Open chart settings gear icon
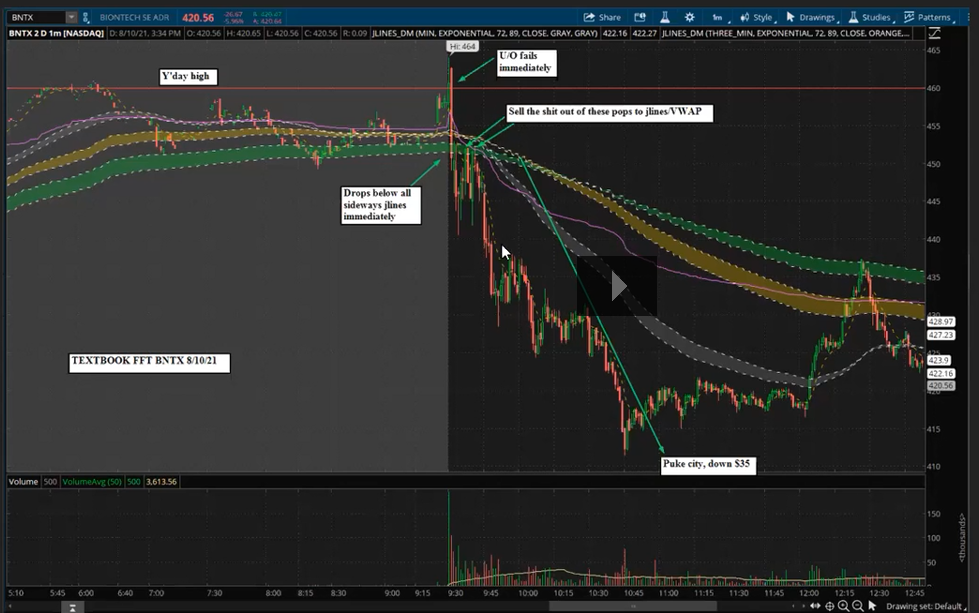This screenshot has height=613, width=979. 689,17
